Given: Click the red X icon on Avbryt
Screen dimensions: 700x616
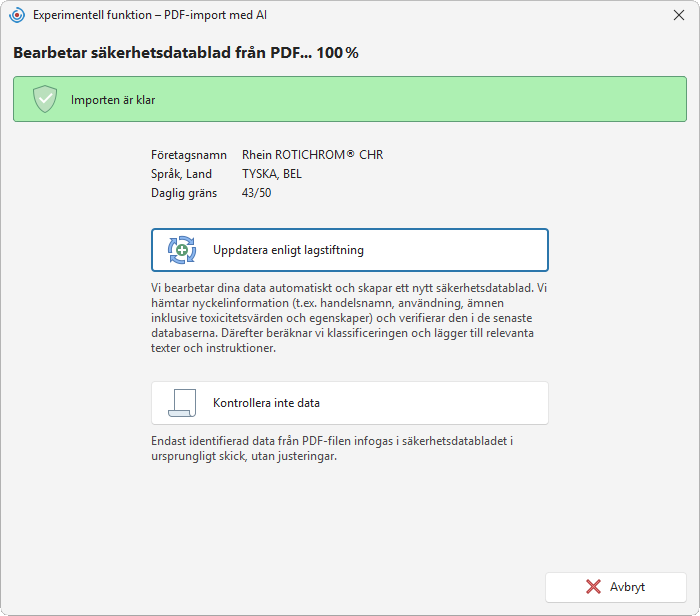Looking at the screenshot, I should (593, 587).
